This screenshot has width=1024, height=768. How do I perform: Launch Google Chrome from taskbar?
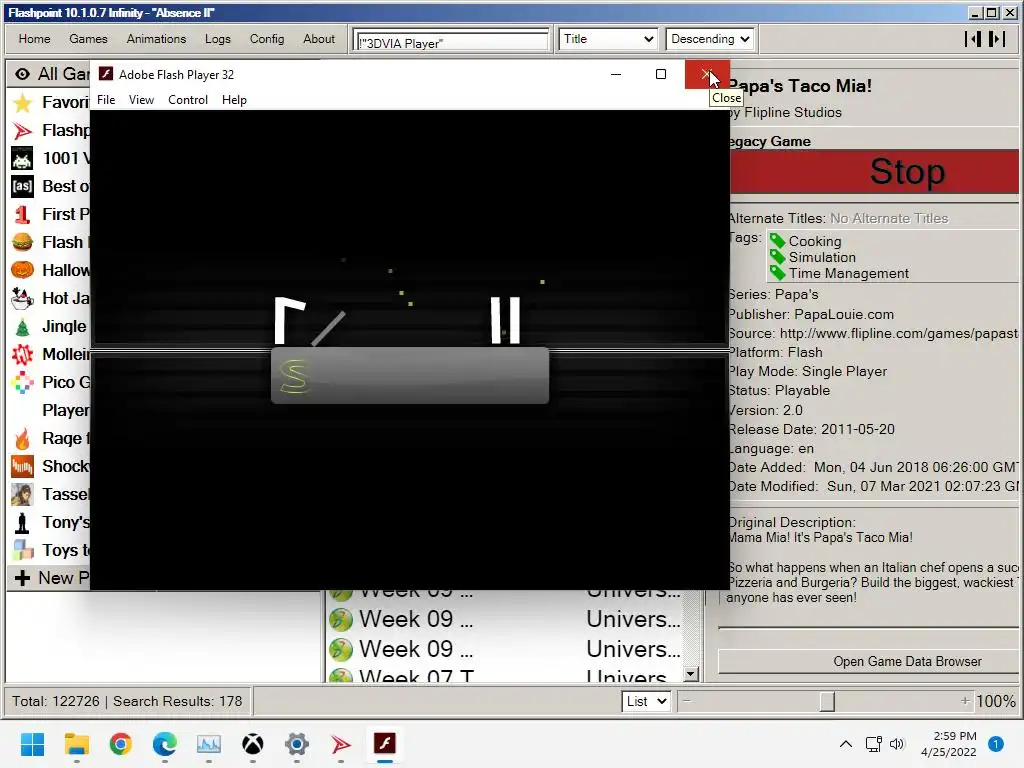tap(121, 744)
